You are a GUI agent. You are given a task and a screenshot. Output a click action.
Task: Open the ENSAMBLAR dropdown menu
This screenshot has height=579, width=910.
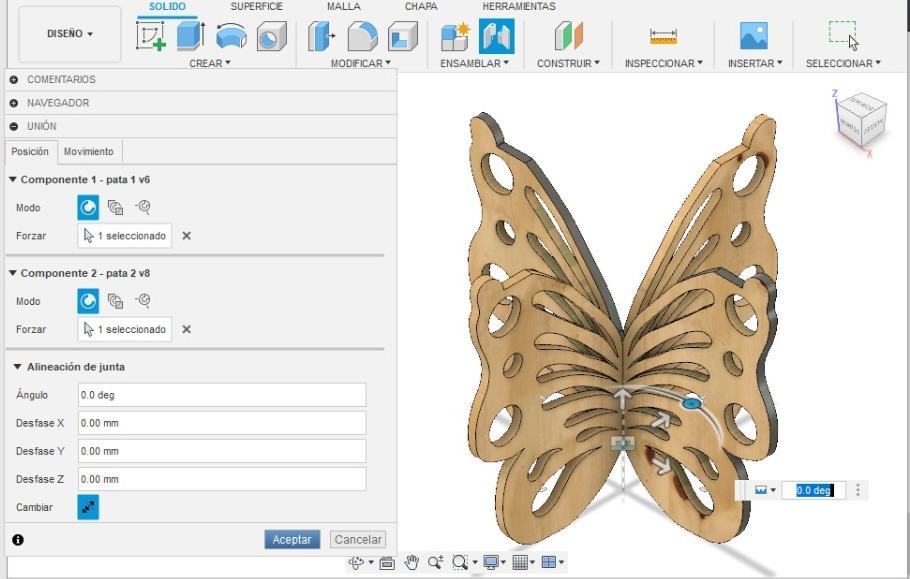pos(474,63)
